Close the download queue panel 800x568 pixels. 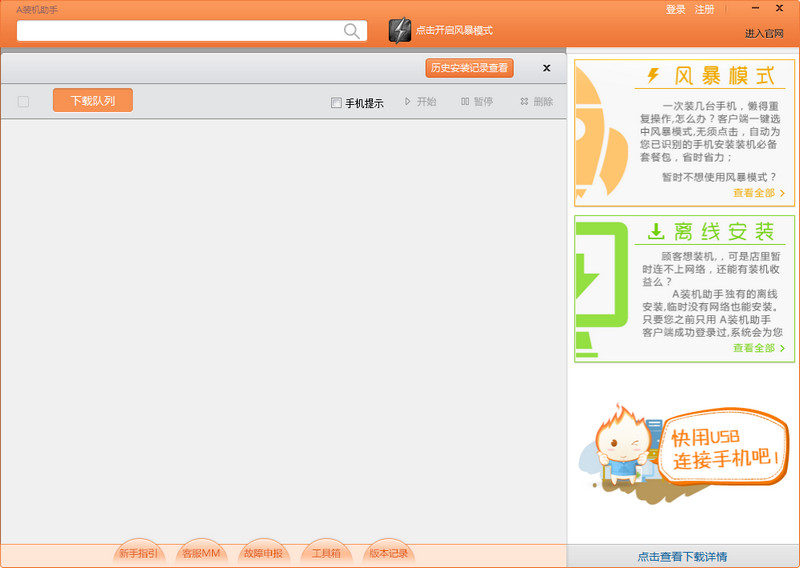(546, 68)
